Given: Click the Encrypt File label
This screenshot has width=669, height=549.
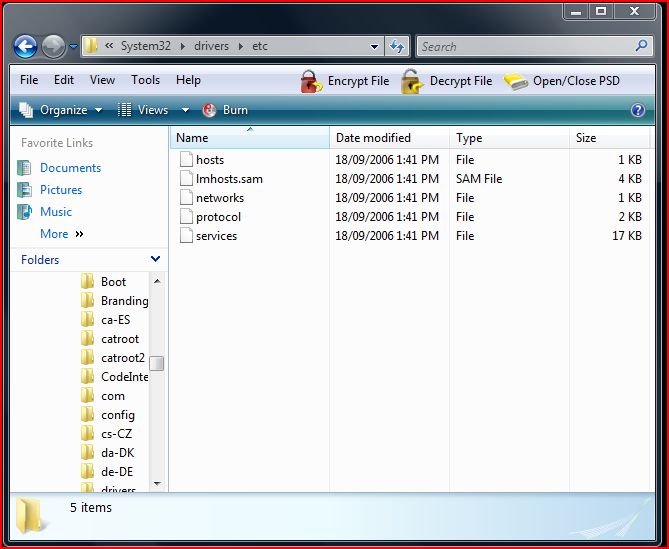Looking at the screenshot, I should (x=358, y=81).
